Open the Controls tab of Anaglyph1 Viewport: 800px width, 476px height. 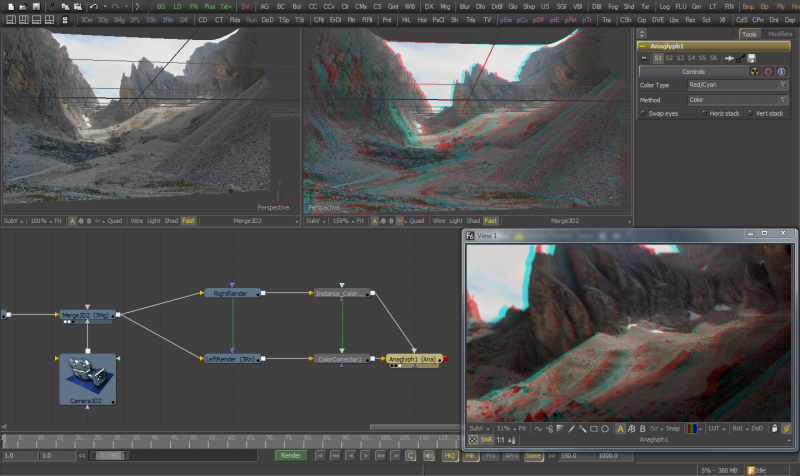coord(693,72)
